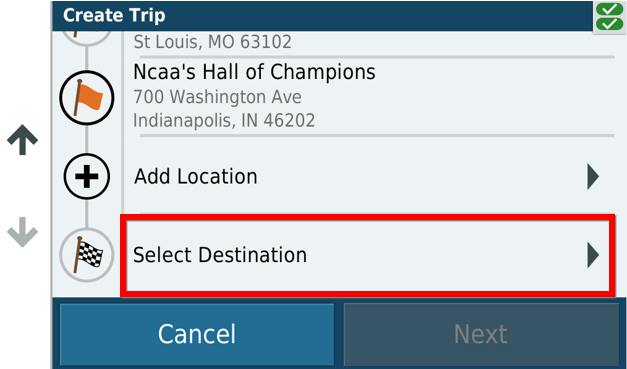The width and height of the screenshot is (627, 369).
Task: Expand the Add Location arrow
Action: coord(593,176)
